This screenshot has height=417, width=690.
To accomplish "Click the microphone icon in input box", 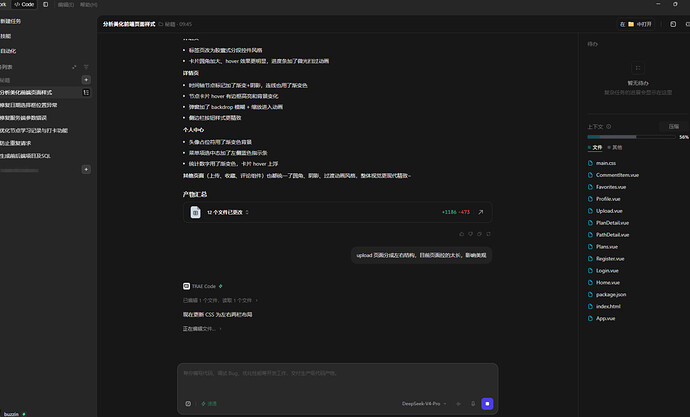I will (473, 403).
